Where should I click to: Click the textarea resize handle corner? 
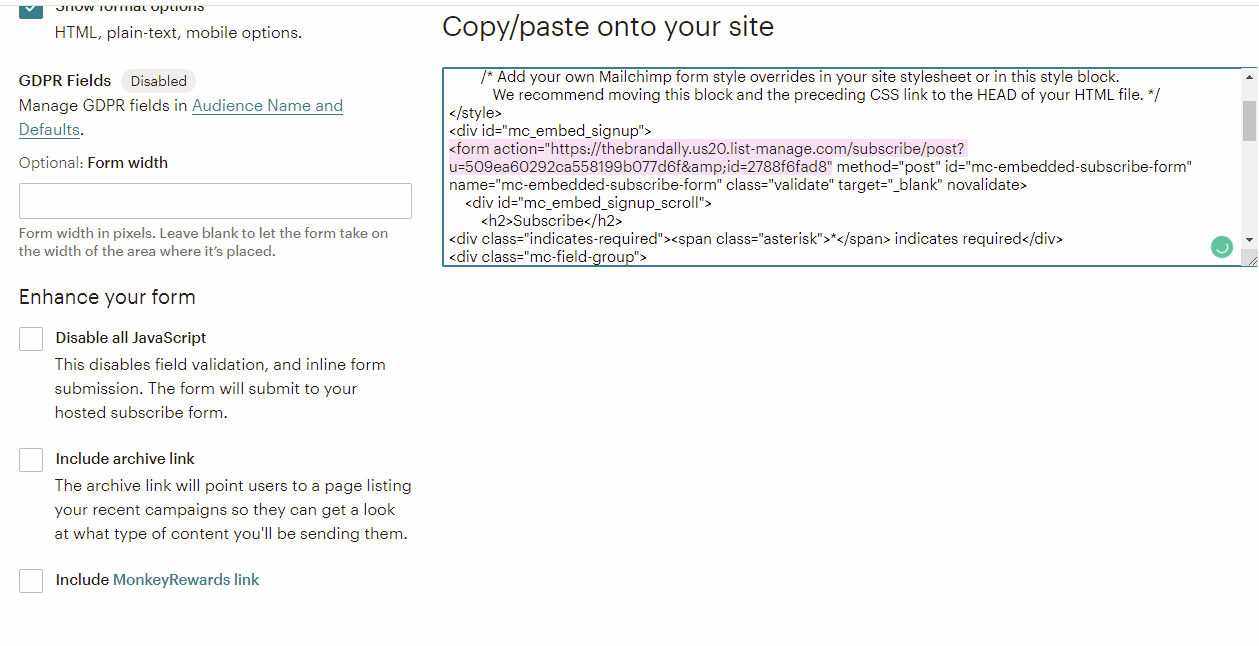[x=1250, y=259]
